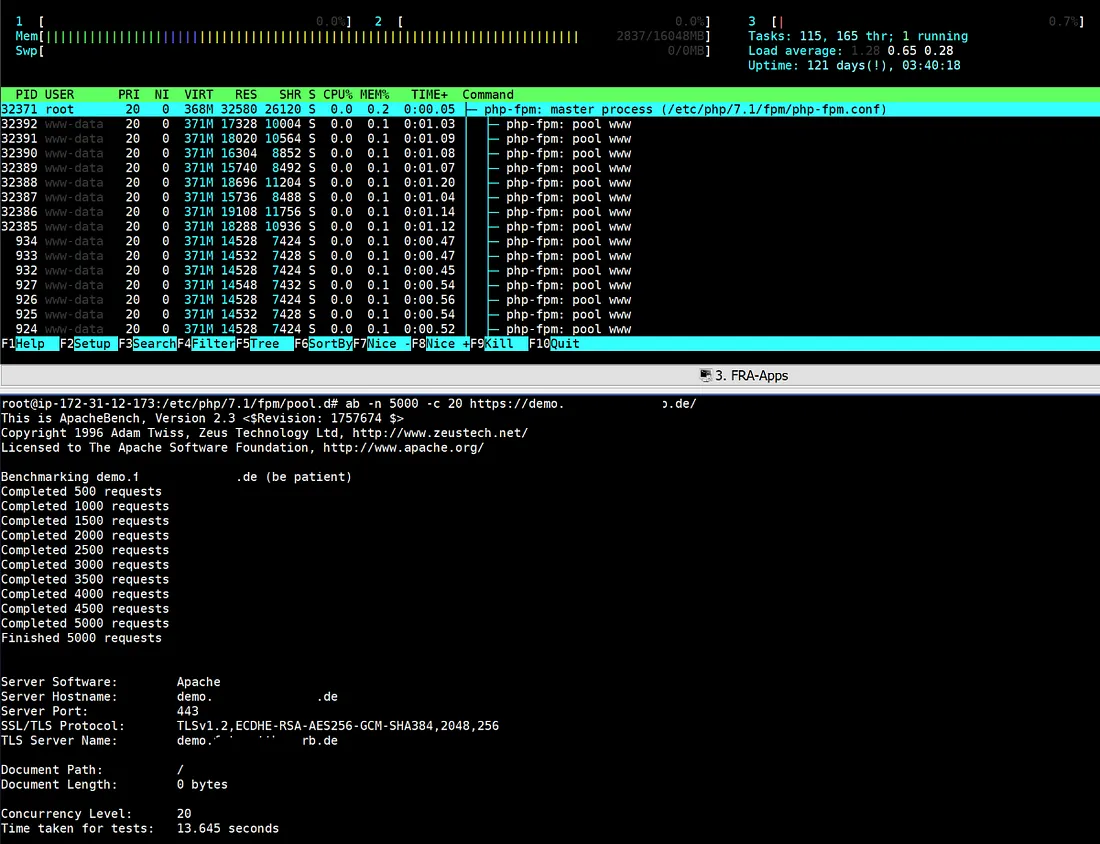1100x844 pixels.
Task: Click the TIME+ column header
Action: coord(429,95)
